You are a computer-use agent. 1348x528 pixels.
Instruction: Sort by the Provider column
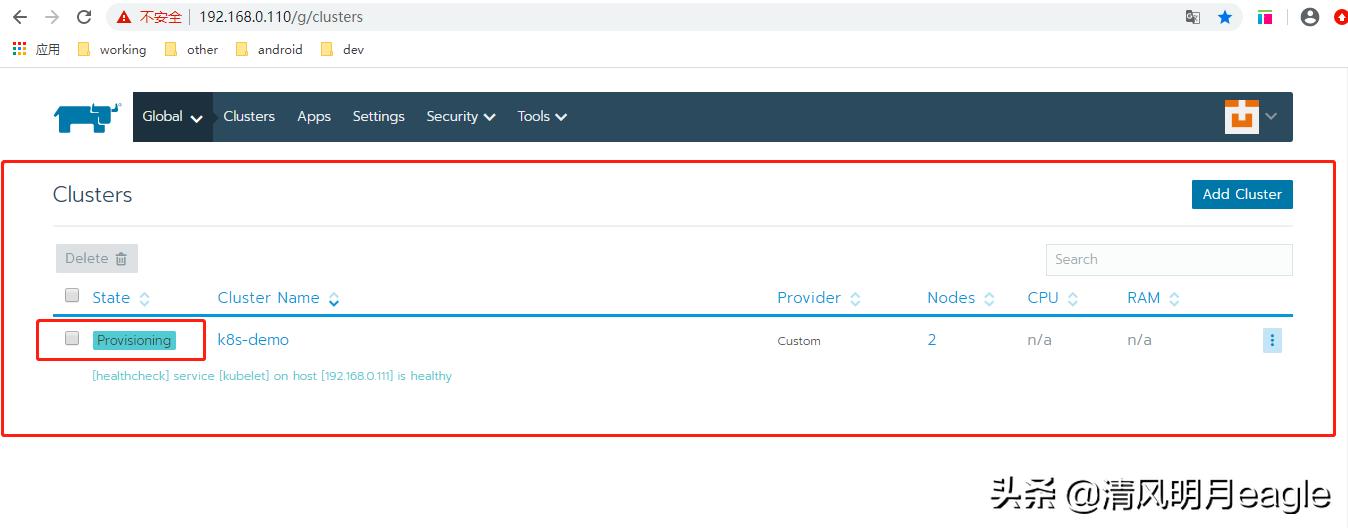(819, 298)
